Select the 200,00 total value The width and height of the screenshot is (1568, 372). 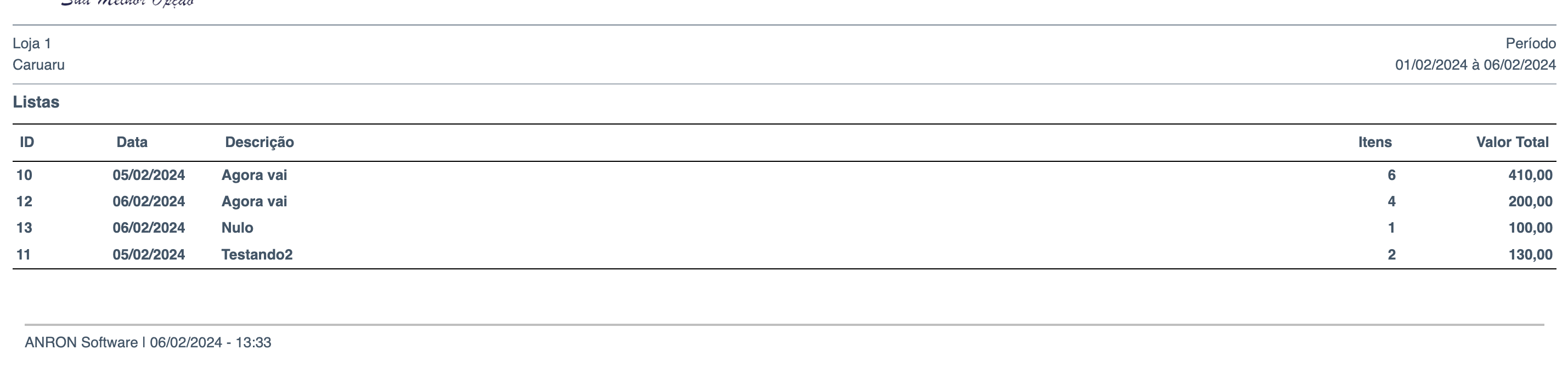pos(1530,201)
